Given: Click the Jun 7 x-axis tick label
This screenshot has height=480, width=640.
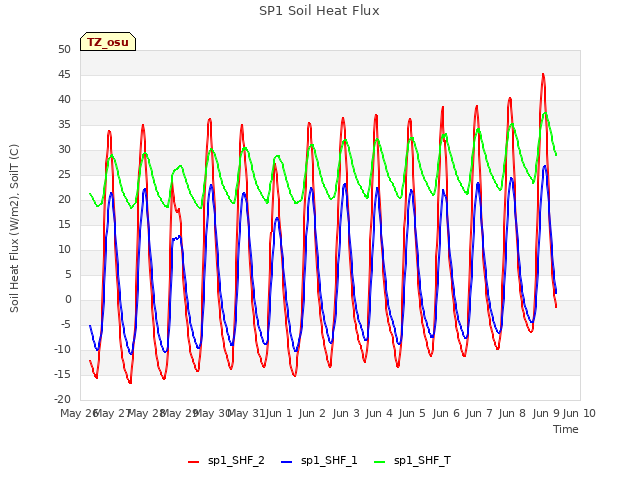Looking at the screenshot, I should click(x=479, y=413).
